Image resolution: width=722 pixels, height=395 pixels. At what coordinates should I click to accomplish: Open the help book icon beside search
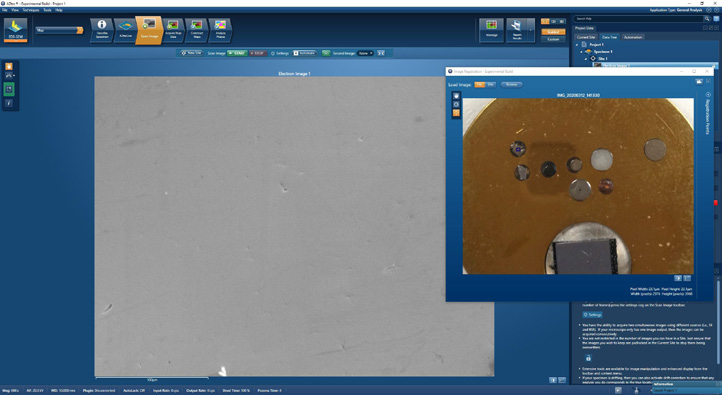point(716,18)
